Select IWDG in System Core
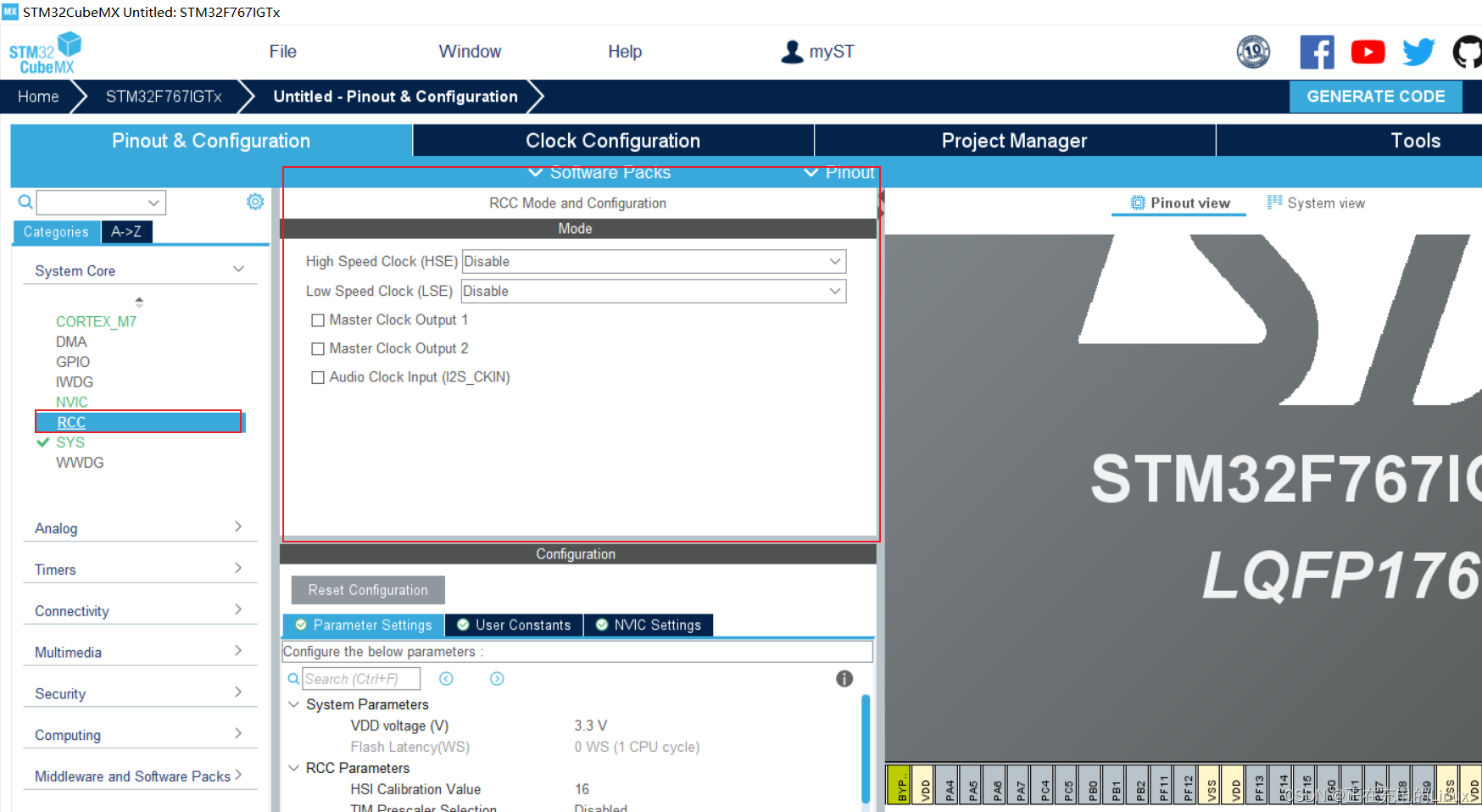This screenshot has width=1482, height=812. pos(75,382)
